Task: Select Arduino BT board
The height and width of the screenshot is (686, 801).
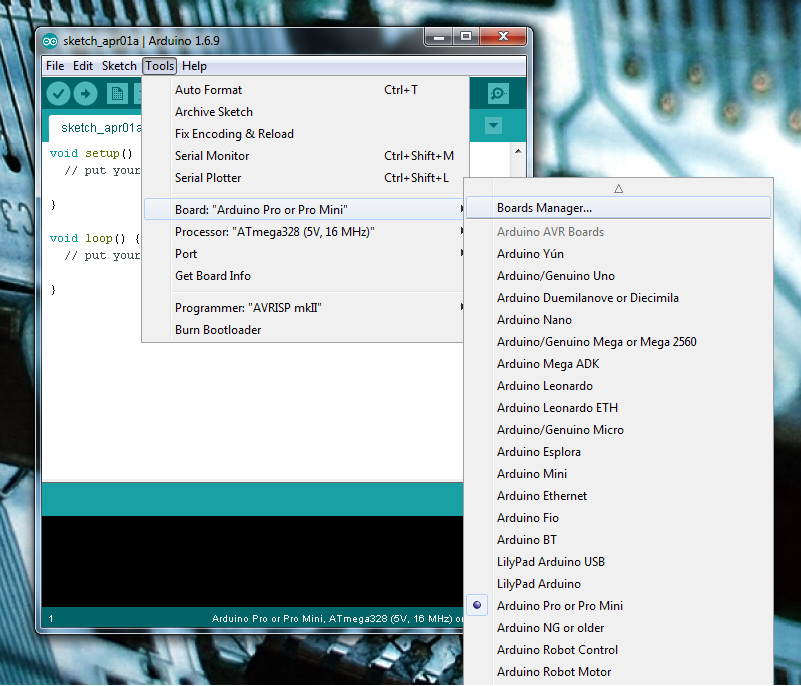Action: 619,539
